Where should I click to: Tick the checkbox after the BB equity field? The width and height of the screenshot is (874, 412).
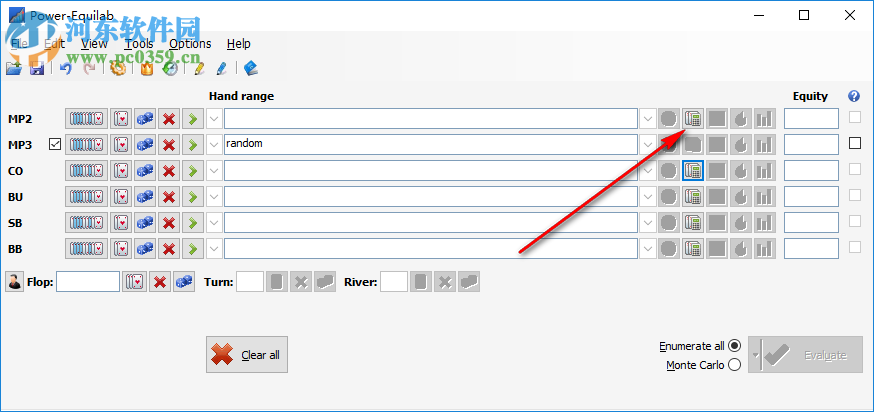[854, 247]
